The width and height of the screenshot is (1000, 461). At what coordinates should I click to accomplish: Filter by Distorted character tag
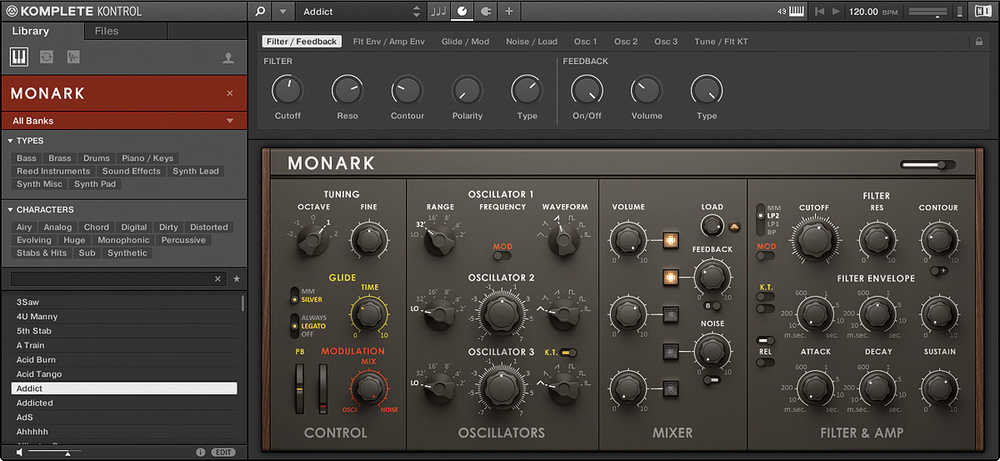pyautogui.click(x=209, y=227)
